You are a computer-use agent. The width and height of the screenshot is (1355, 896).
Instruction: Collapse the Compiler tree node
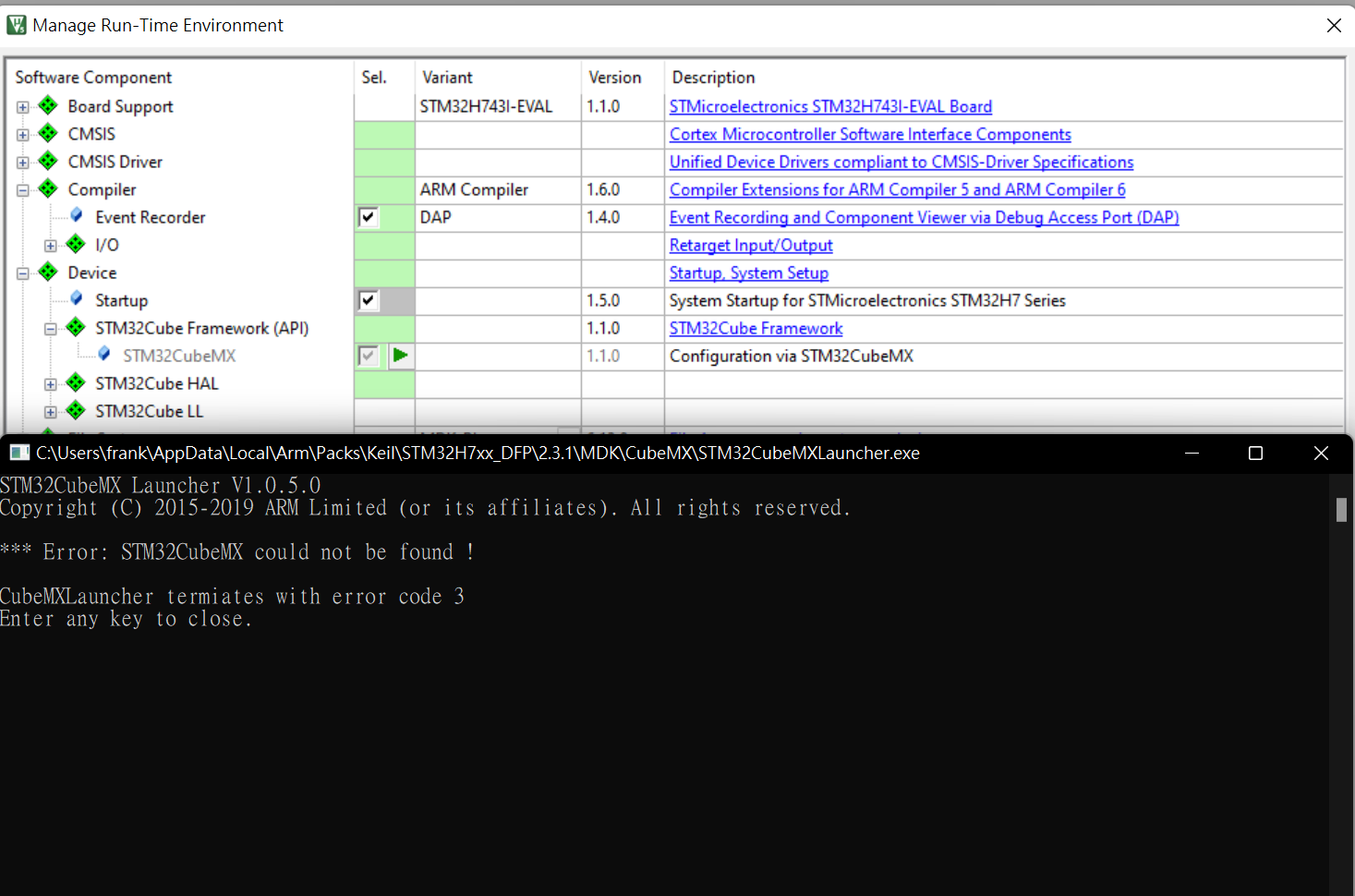coord(22,190)
